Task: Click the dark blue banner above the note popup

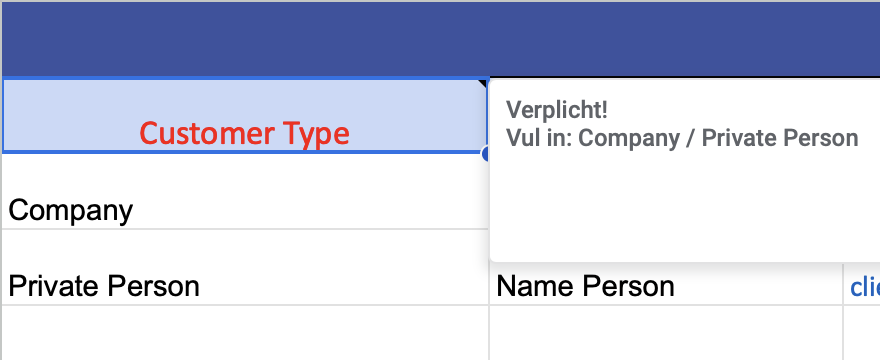Action: (685, 38)
